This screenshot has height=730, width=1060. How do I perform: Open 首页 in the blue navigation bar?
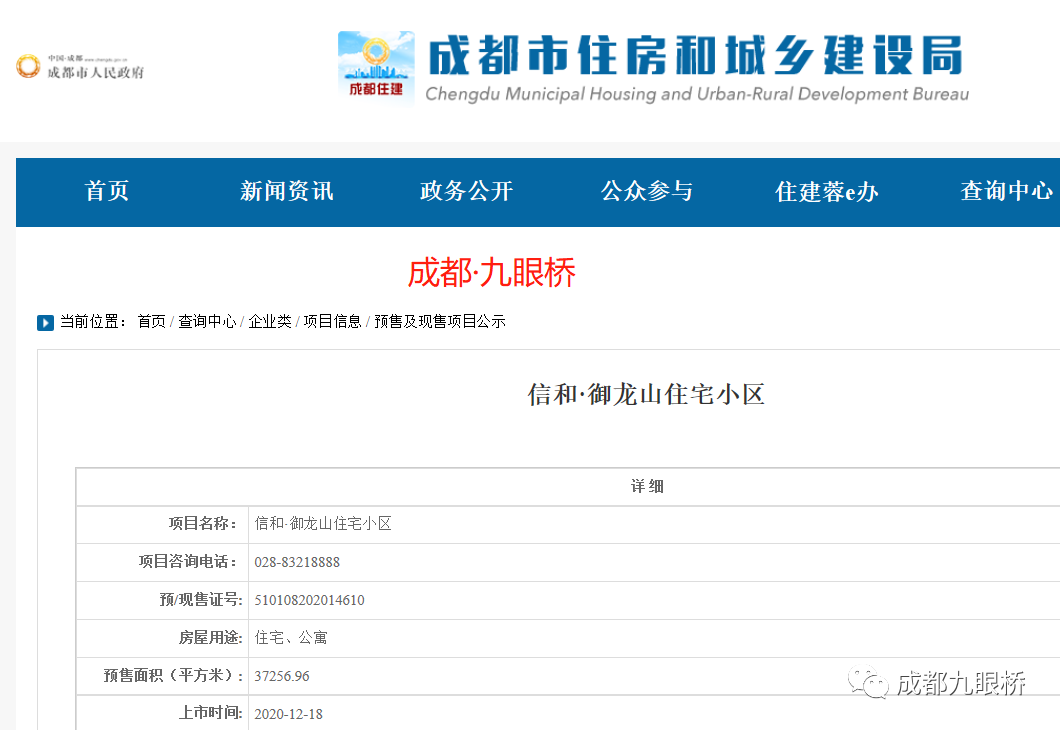(x=107, y=191)
